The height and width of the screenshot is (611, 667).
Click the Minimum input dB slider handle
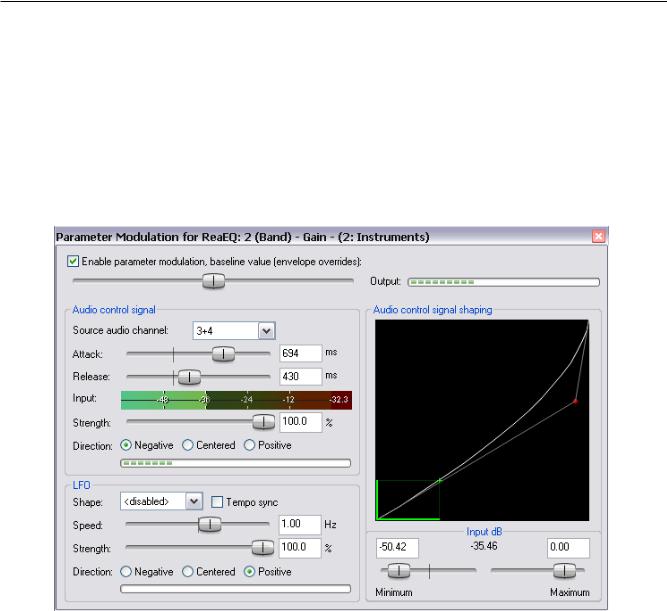399,571
